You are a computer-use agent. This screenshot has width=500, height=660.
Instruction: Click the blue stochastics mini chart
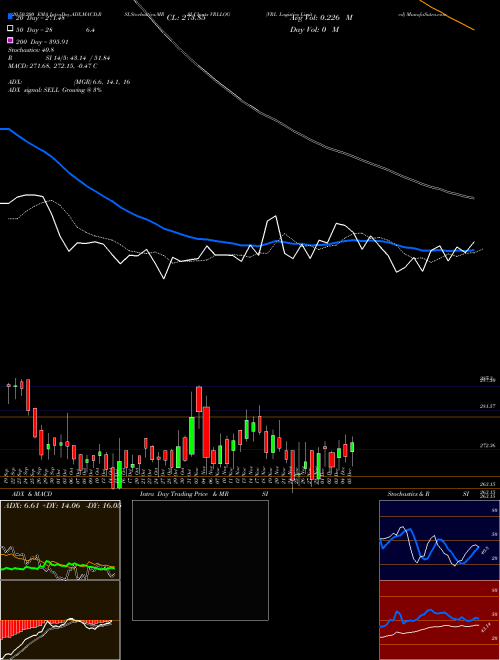coord(439,540)
